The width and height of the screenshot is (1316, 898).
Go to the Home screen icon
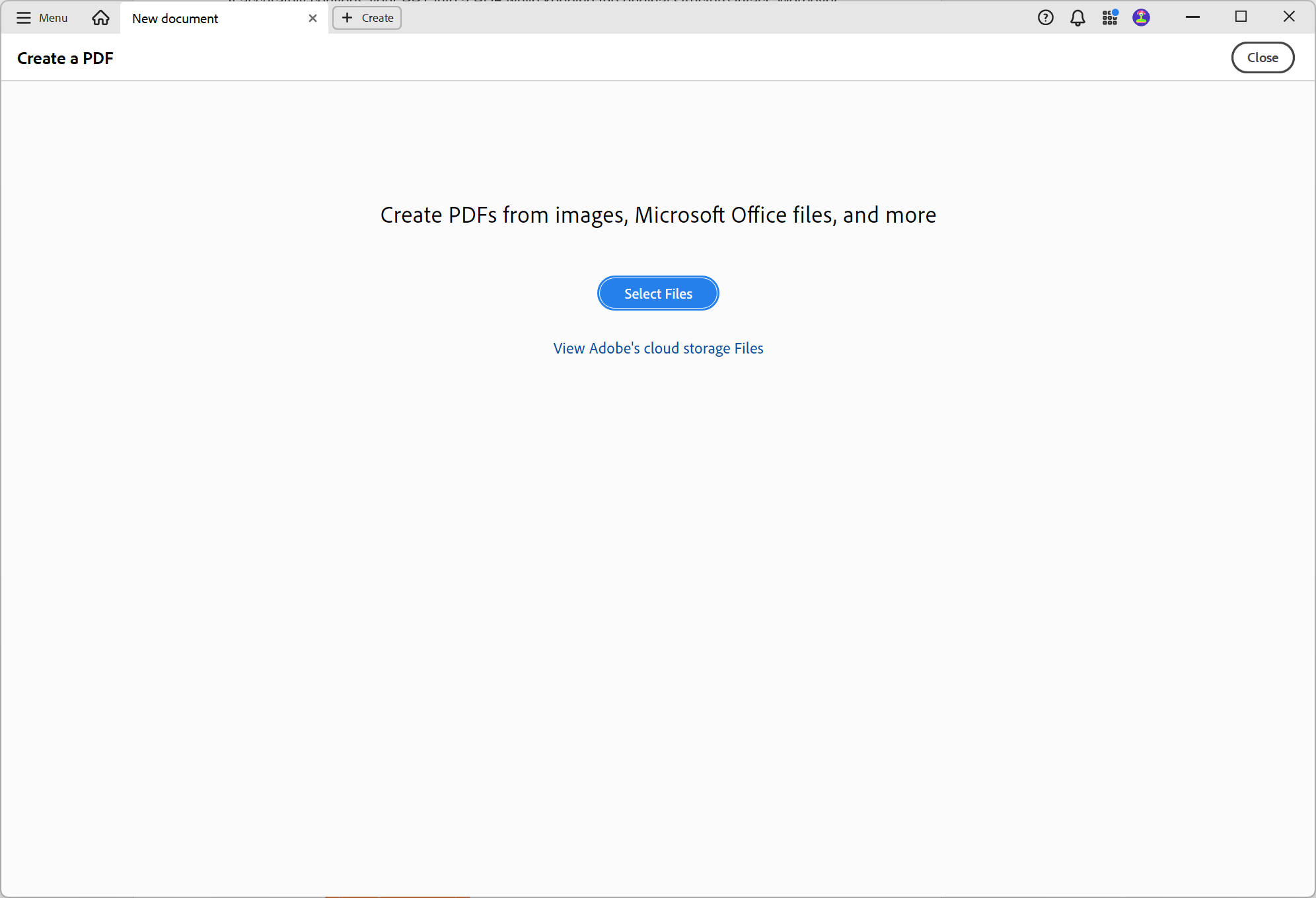click(x=100, y=18)
